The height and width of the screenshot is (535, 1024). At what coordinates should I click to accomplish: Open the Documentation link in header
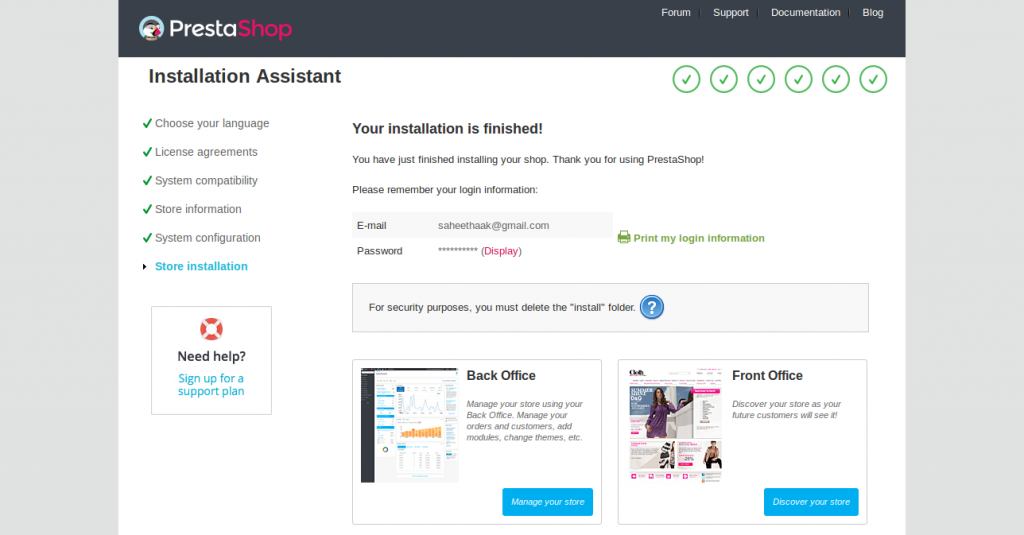click(805, 12)
